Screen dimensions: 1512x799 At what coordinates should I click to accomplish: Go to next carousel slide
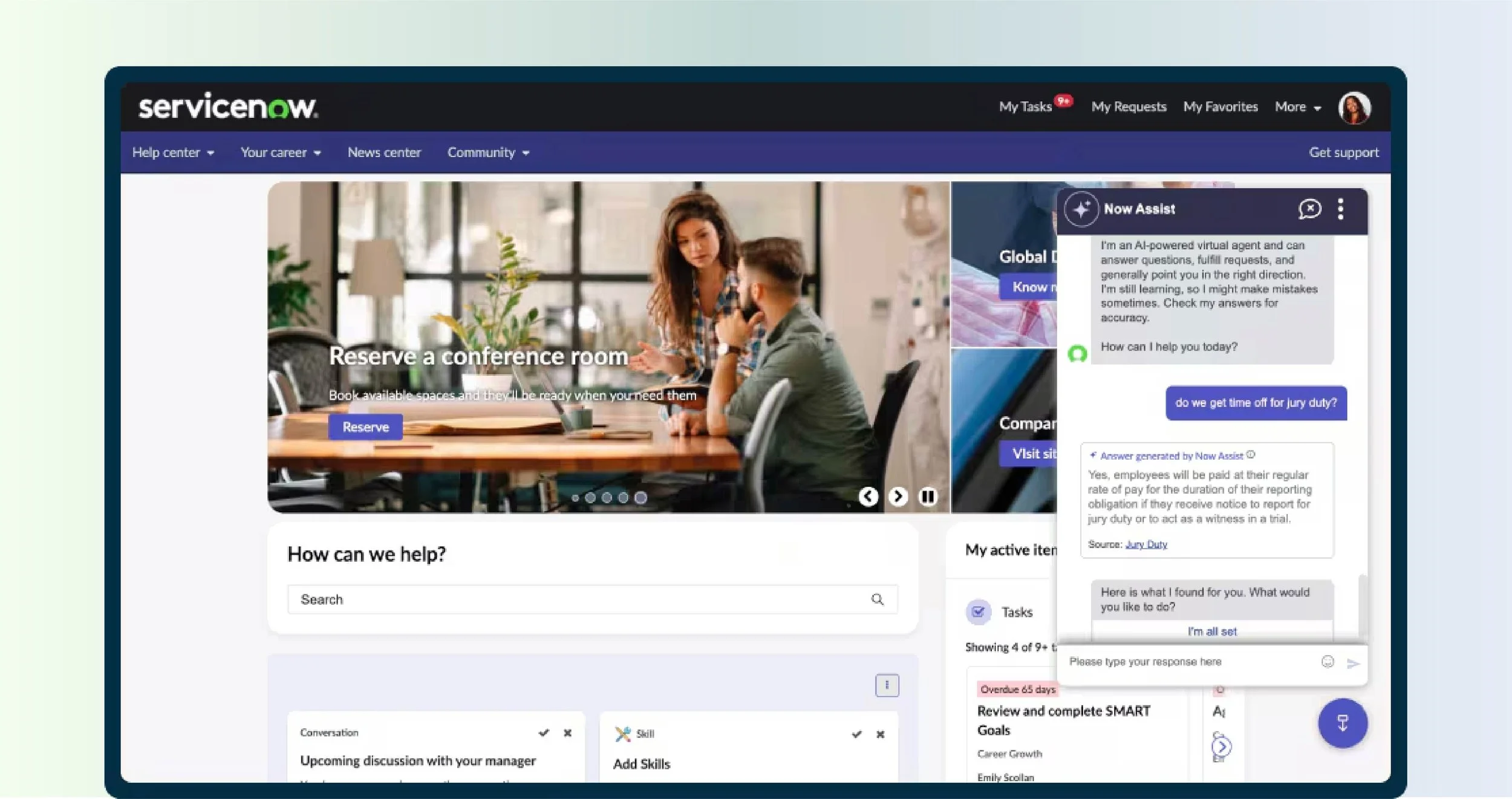898,497
